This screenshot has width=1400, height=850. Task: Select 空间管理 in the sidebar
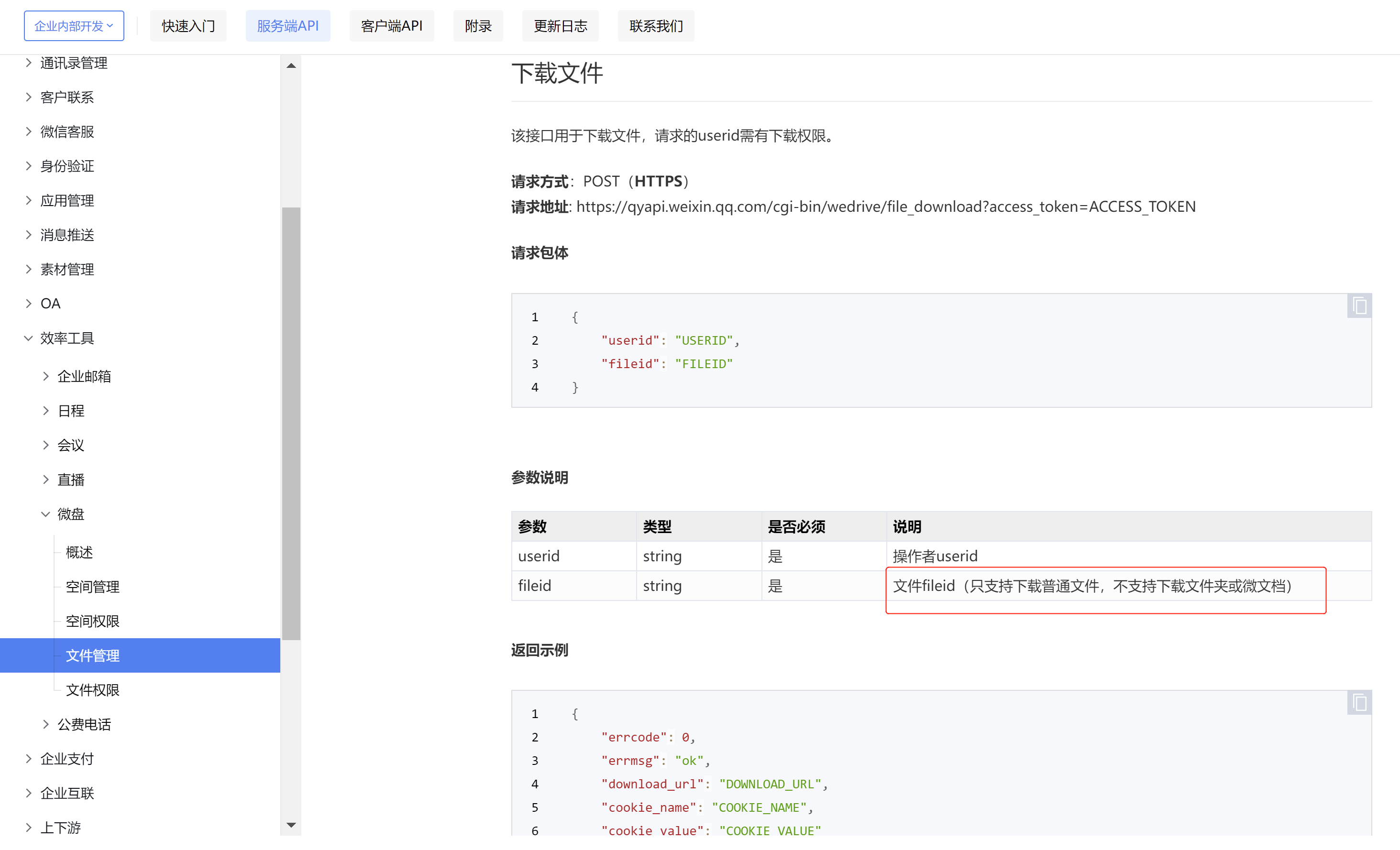(93, 587)
